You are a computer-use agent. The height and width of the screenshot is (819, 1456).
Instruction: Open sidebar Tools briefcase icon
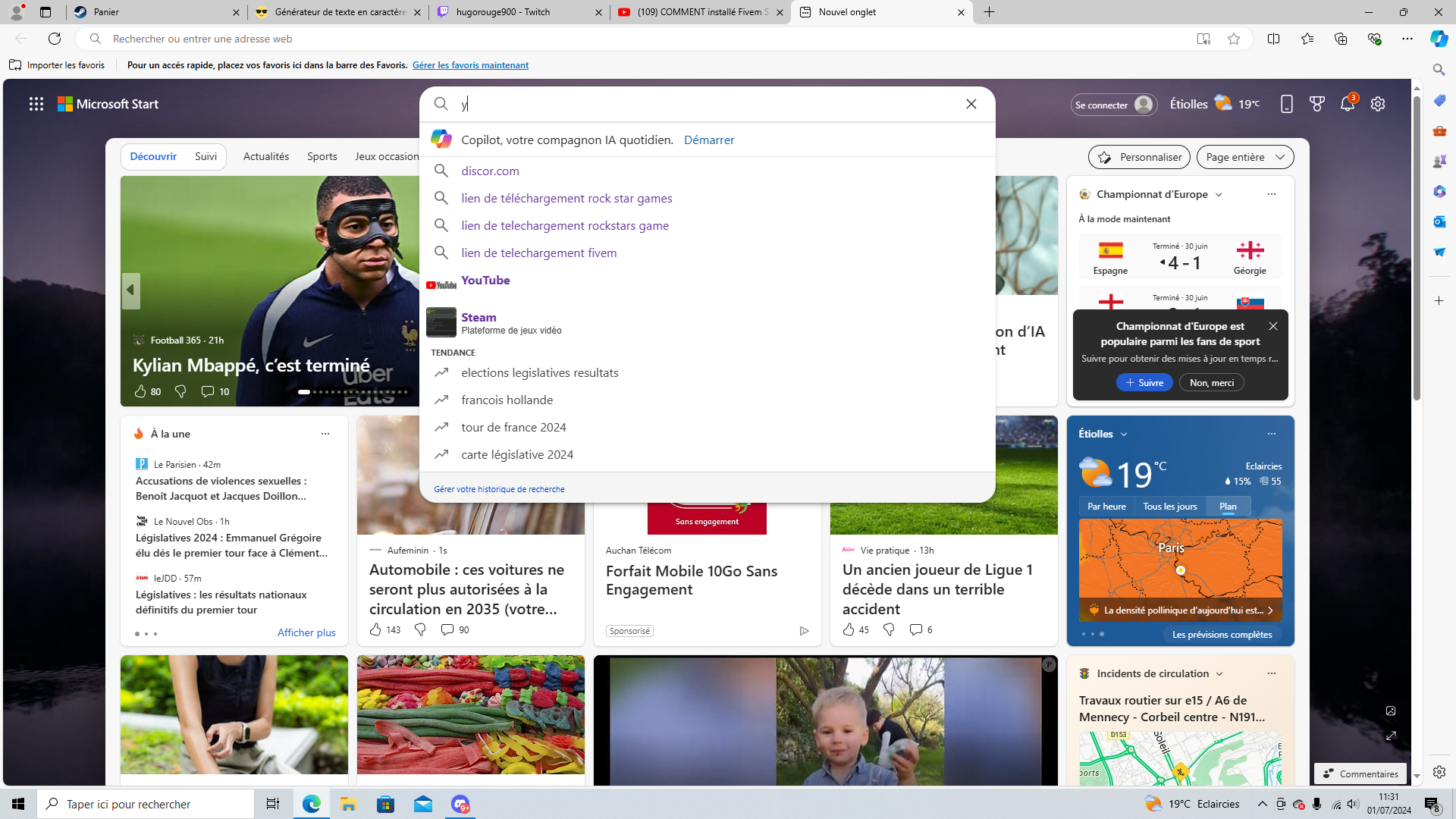(x=1439, y=130)
